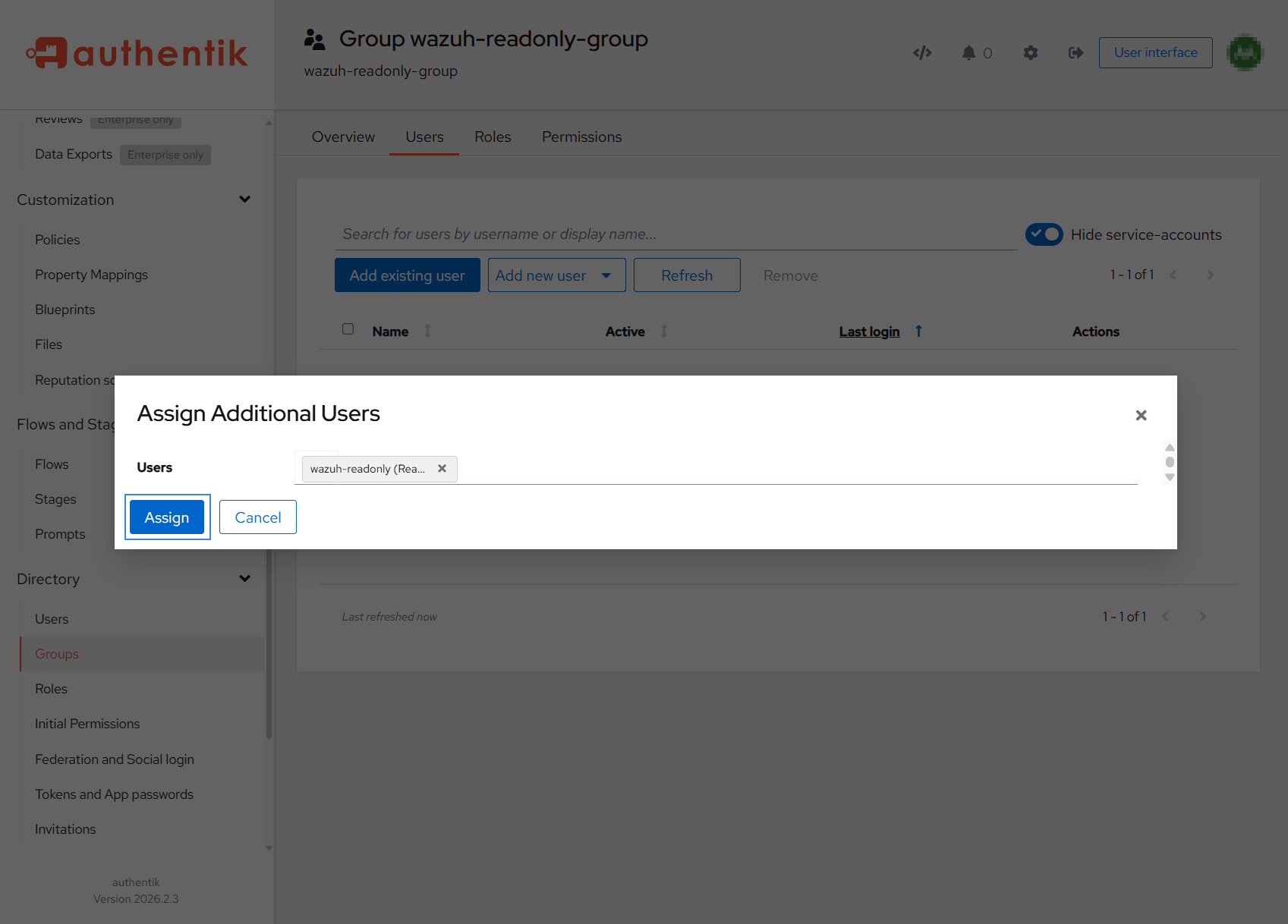The width and height of the screenshot is (1288, 924).
Task: Click the group icon beside the title
Action: pos(314,39)
